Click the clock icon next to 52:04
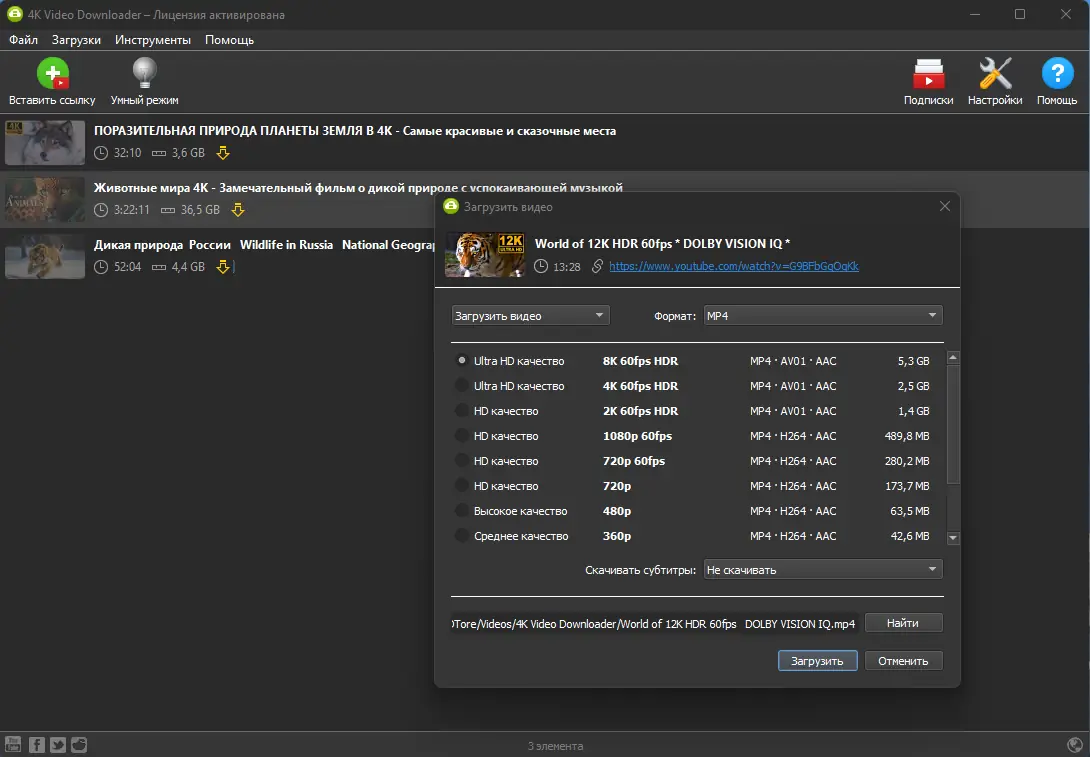Screen dimensions: 1090x757 (101, 267)
